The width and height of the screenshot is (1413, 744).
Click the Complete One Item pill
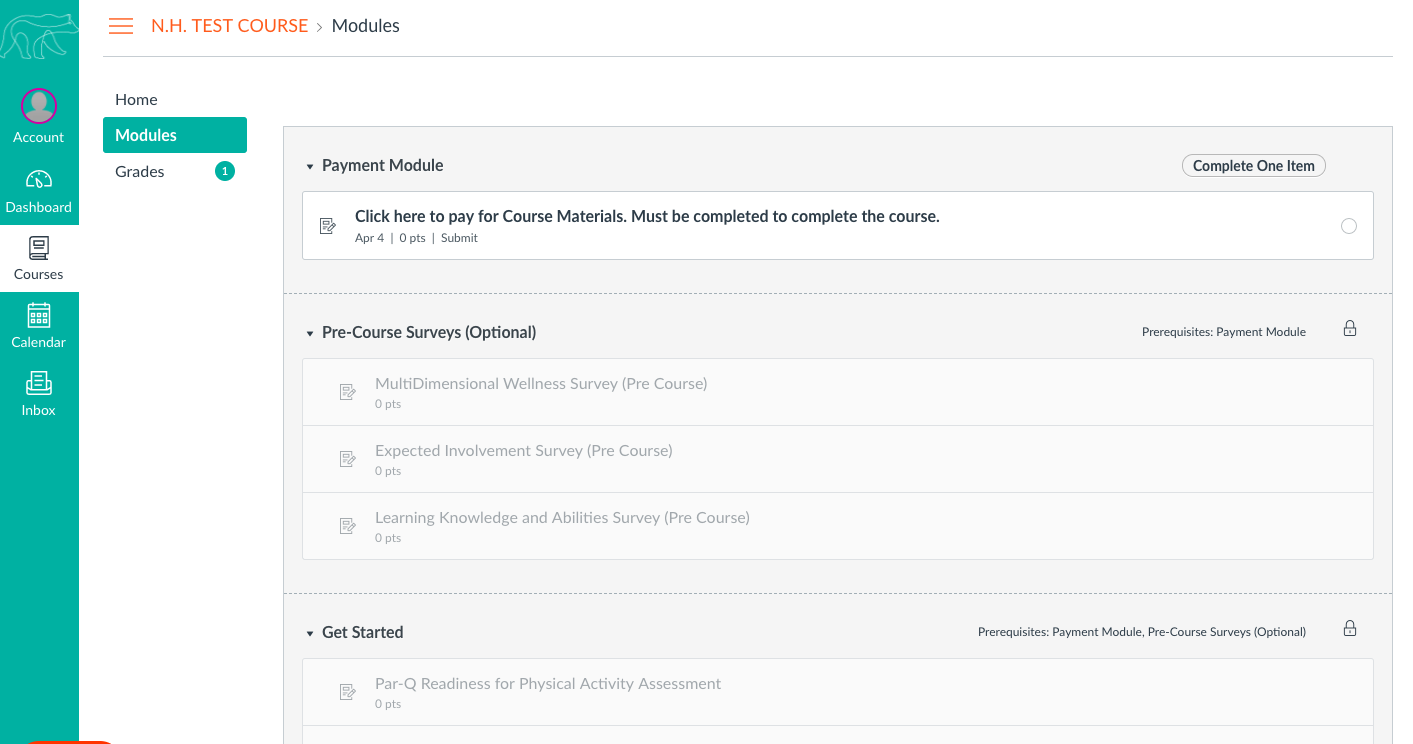click(x=1254, y=166)
